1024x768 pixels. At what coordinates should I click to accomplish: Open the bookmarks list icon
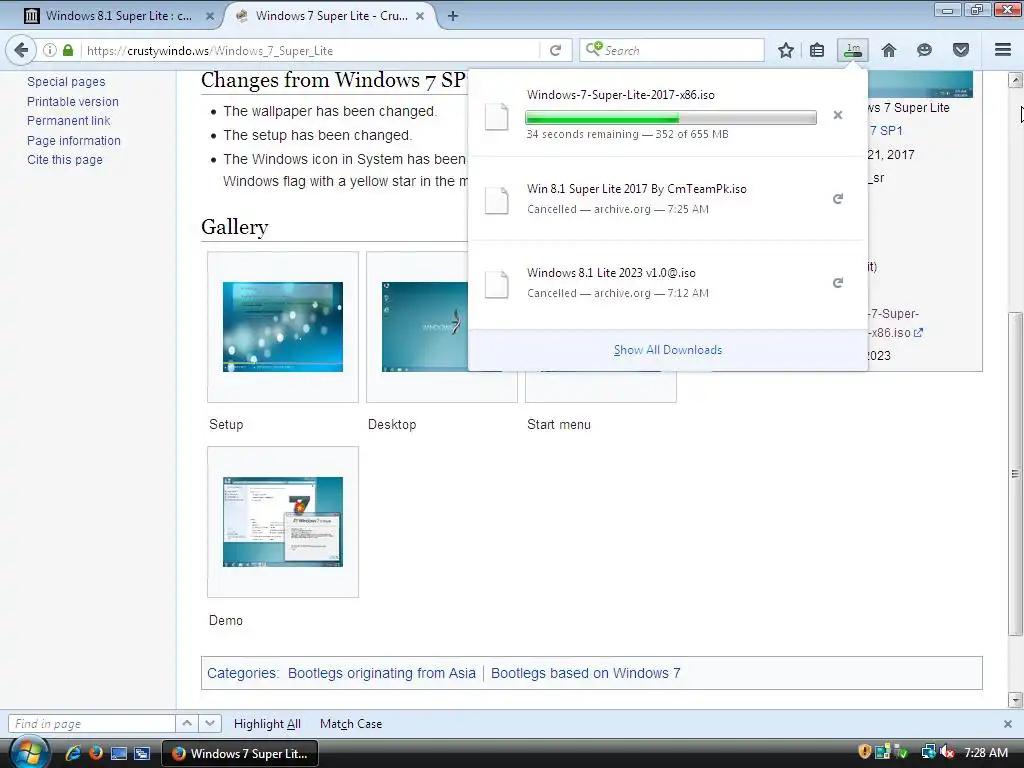(817, 50)
